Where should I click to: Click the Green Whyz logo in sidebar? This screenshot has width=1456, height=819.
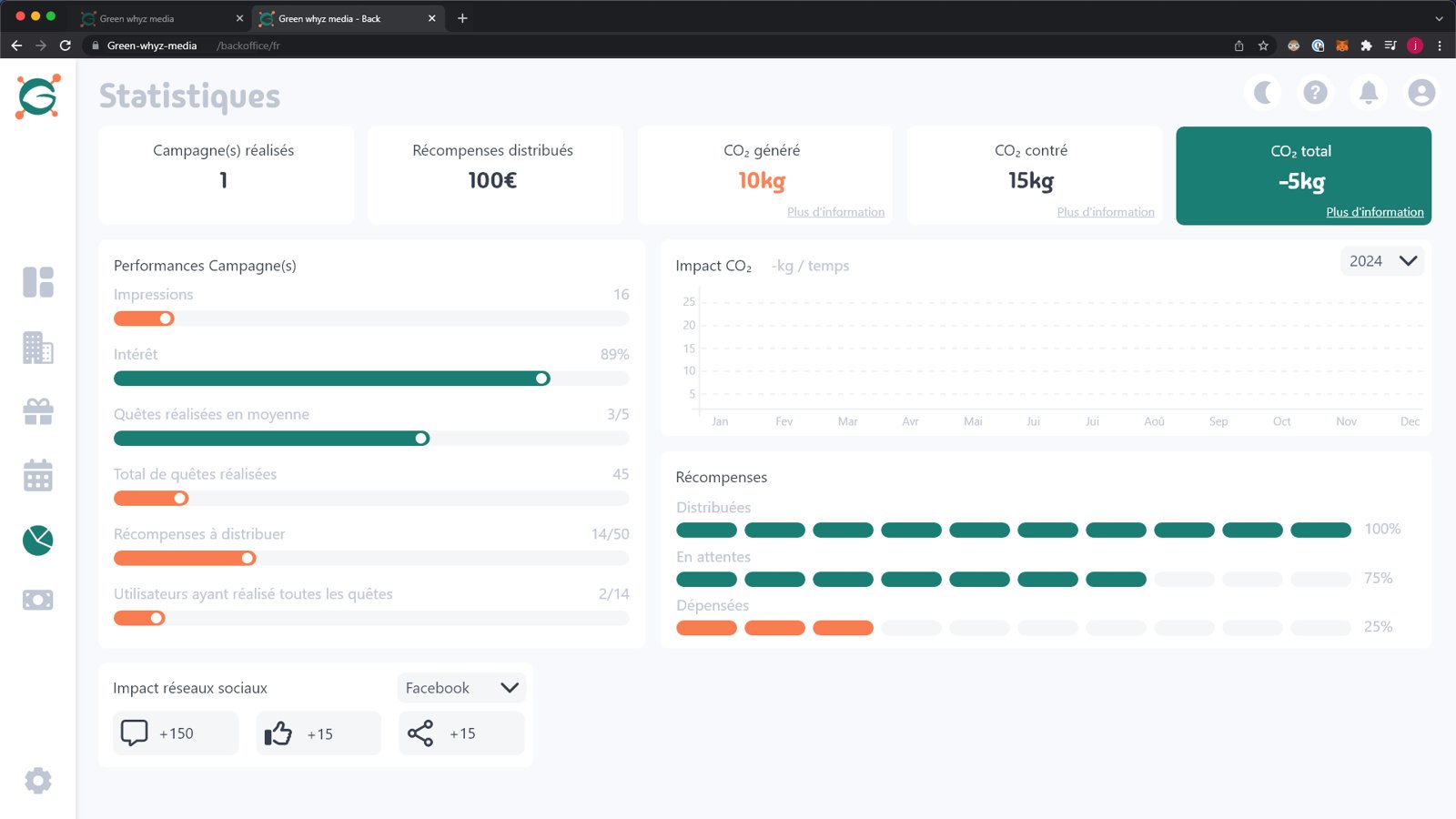tap(38, 96)
